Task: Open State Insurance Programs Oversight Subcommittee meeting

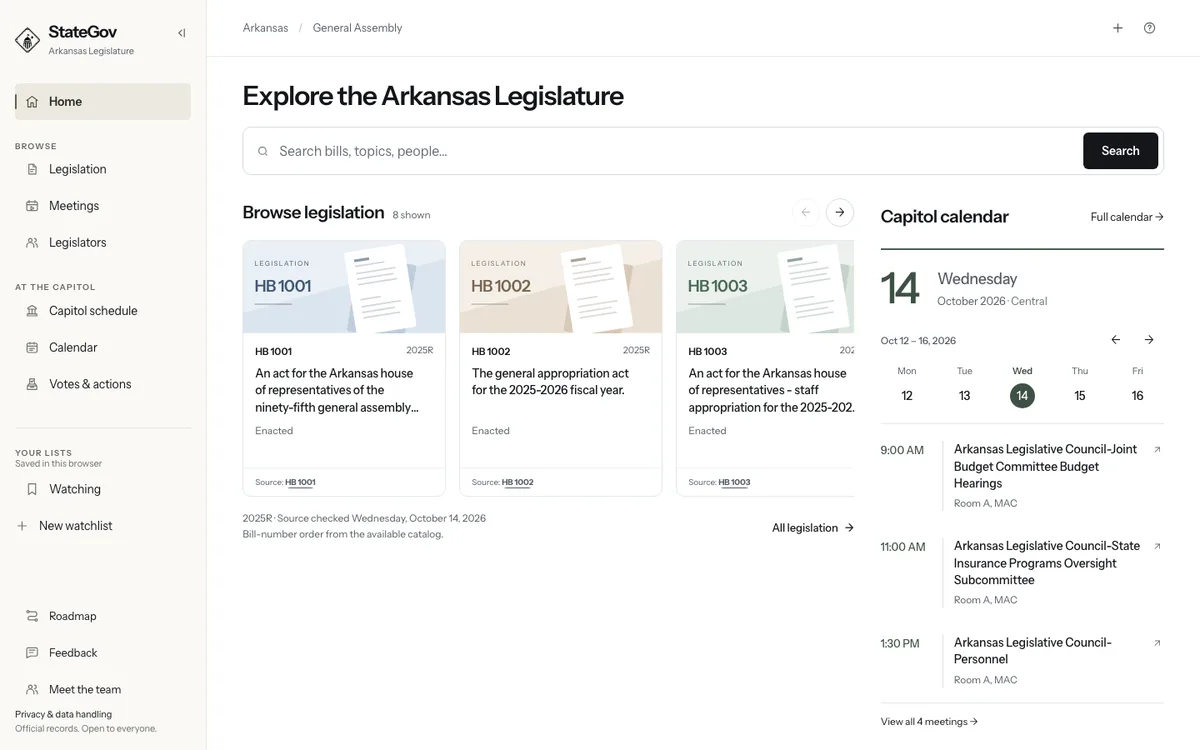Action: [1047, 563]
